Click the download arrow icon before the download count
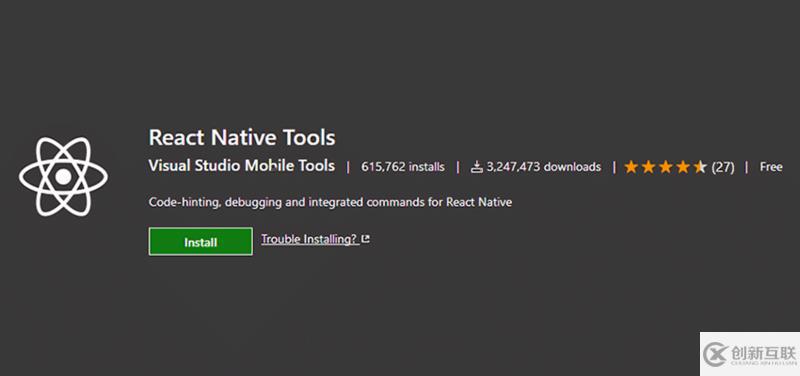Viewport: 800px width, 376px height. point(477,167)
